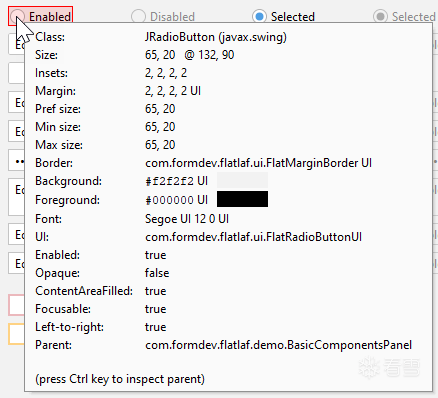
Task: Click the "Foreground:" label
Action: click(x=67, y=200)
